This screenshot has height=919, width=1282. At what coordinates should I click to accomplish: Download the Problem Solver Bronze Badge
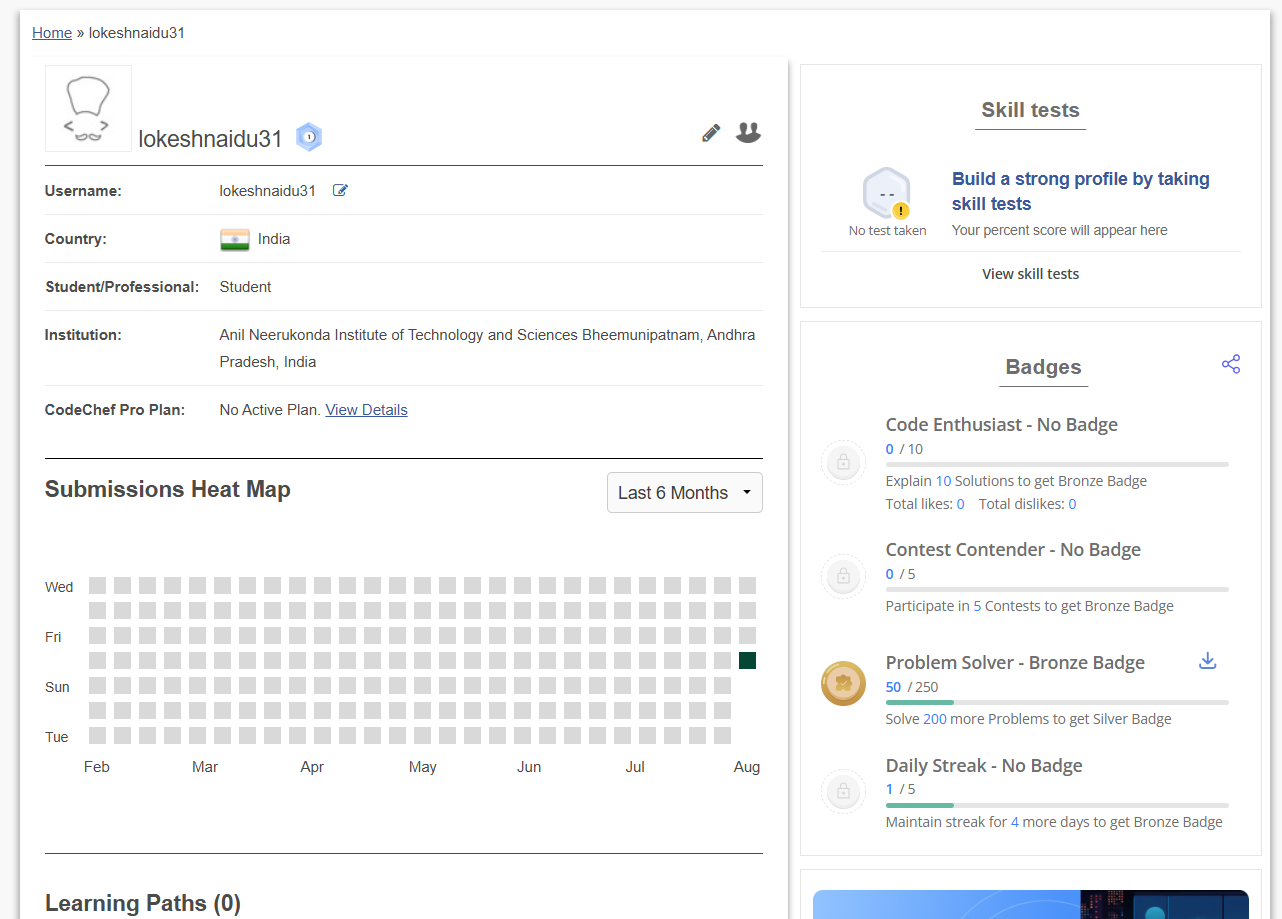pos(1208,661)
